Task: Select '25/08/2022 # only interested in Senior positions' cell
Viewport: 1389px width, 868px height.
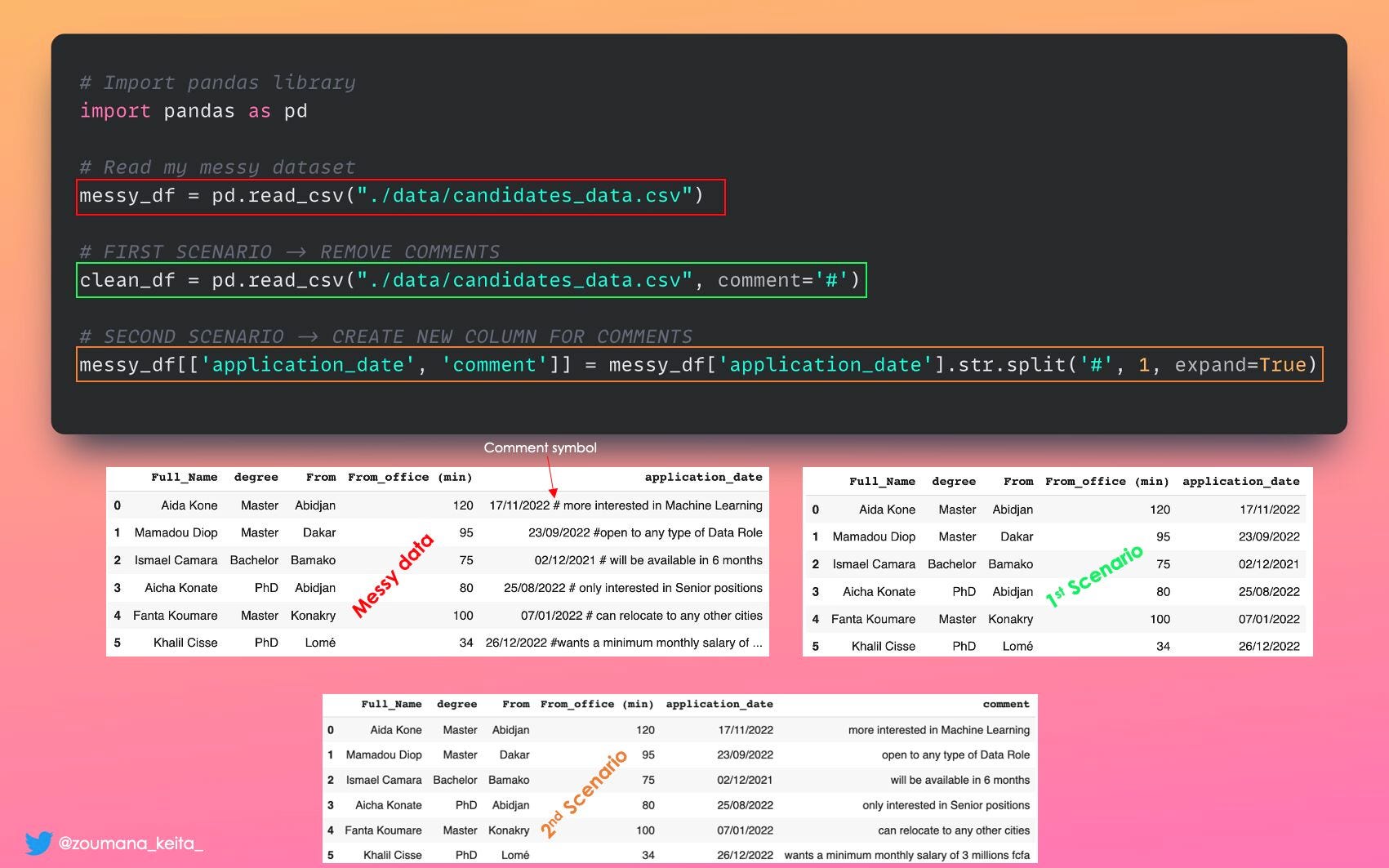Action: (633, 588)
